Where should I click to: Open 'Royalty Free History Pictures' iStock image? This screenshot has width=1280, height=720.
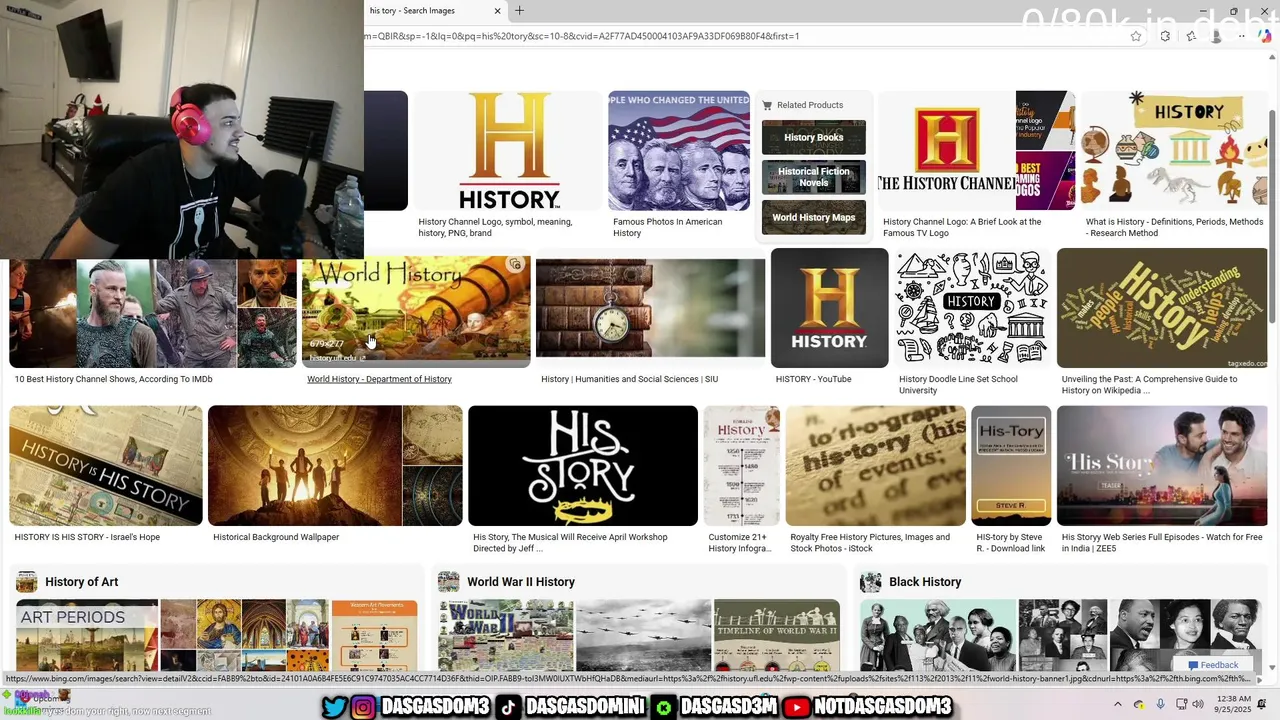pyautogui.click(x=876, y=466)
